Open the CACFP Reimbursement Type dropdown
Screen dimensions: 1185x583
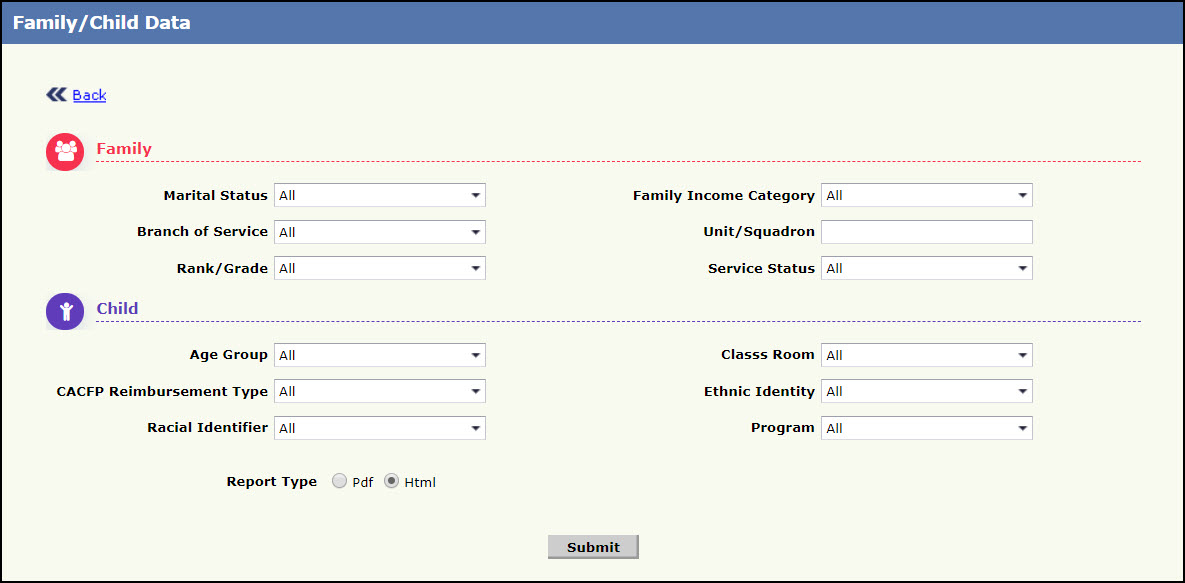379,392
